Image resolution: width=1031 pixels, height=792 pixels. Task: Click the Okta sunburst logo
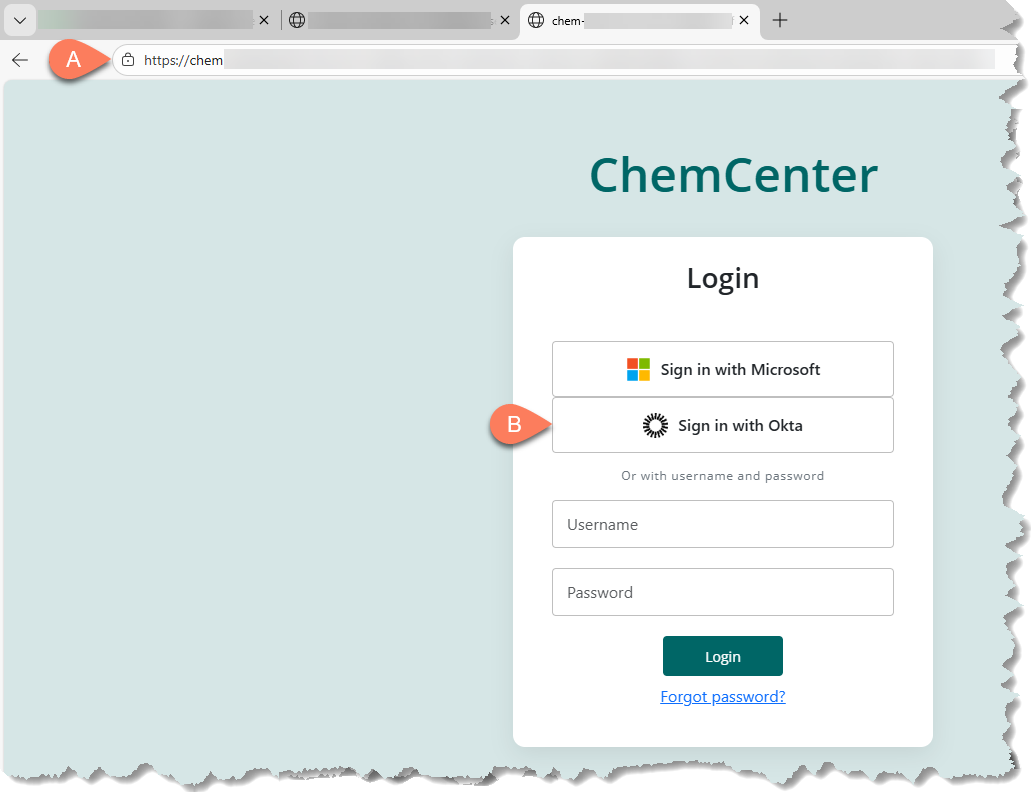pyautogui.click(x=655, y=425)
